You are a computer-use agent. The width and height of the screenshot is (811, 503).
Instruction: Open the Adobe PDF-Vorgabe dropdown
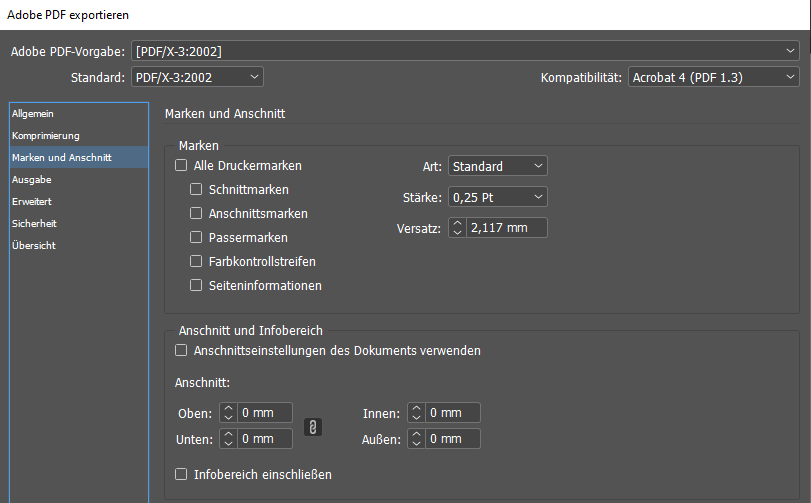click(465, 50)
